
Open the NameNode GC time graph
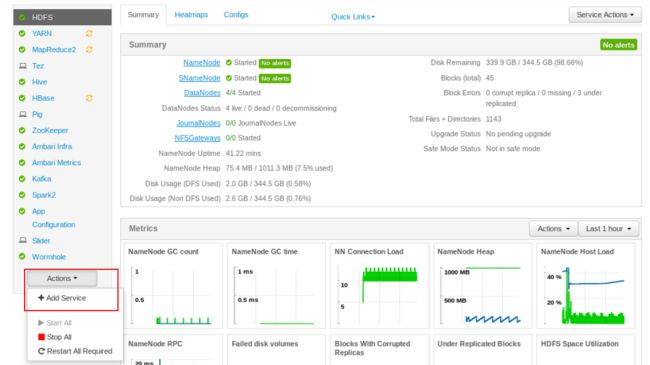[x=276, y=286]
